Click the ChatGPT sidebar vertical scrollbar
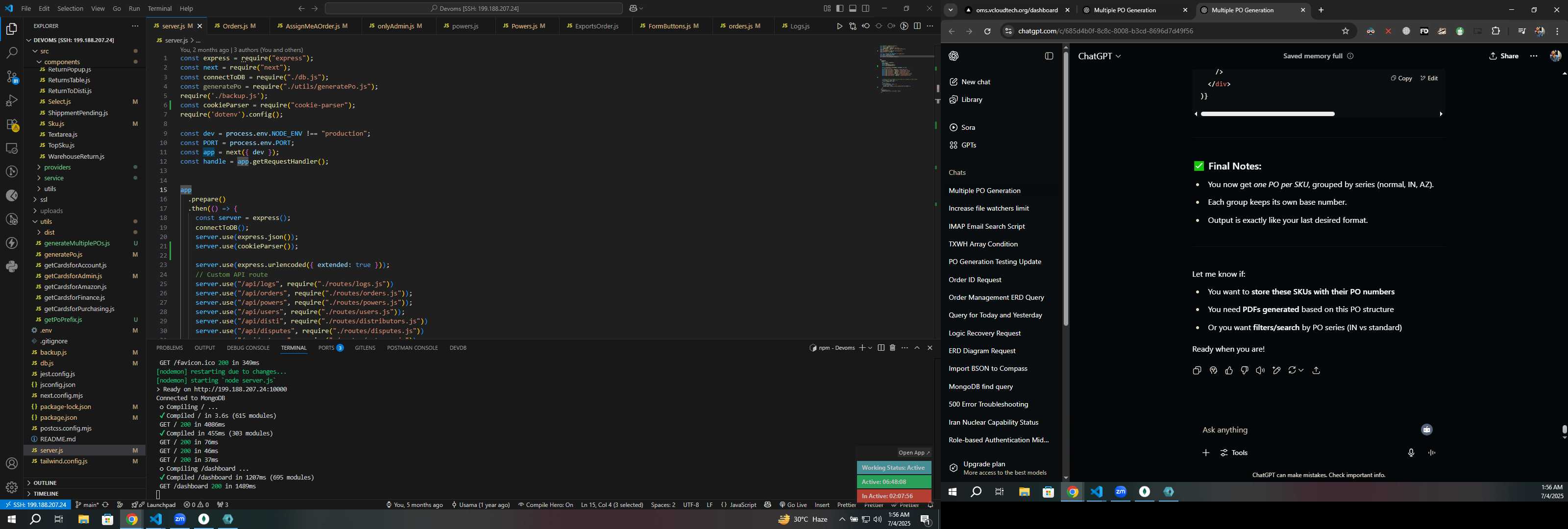The width and height of the screenshot is (1568, 529). pos(1065,189)
